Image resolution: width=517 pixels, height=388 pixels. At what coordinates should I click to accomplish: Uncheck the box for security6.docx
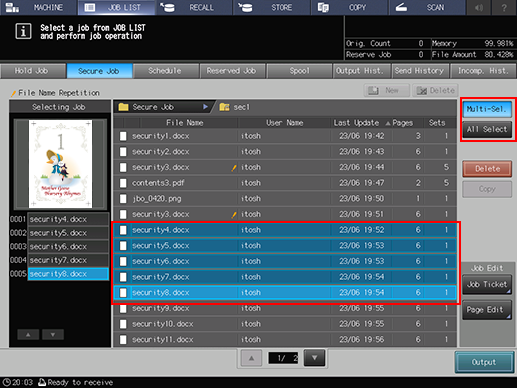123,261
